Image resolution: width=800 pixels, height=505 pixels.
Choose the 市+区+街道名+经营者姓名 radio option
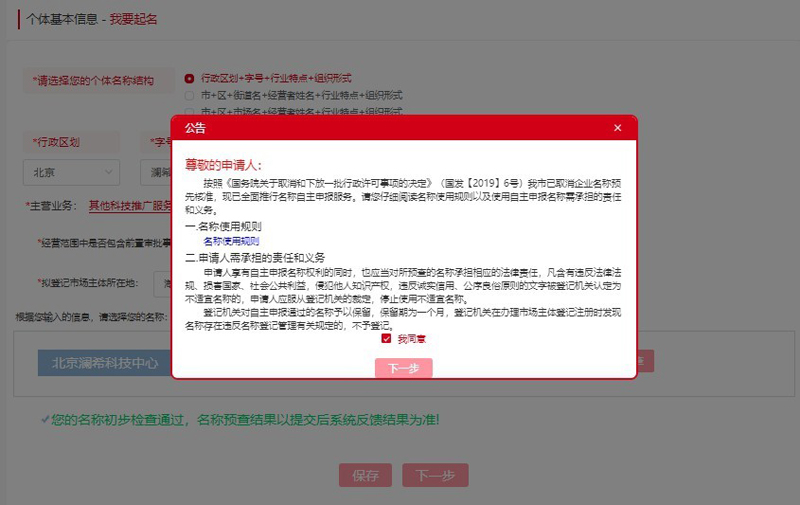click(189, 95)
